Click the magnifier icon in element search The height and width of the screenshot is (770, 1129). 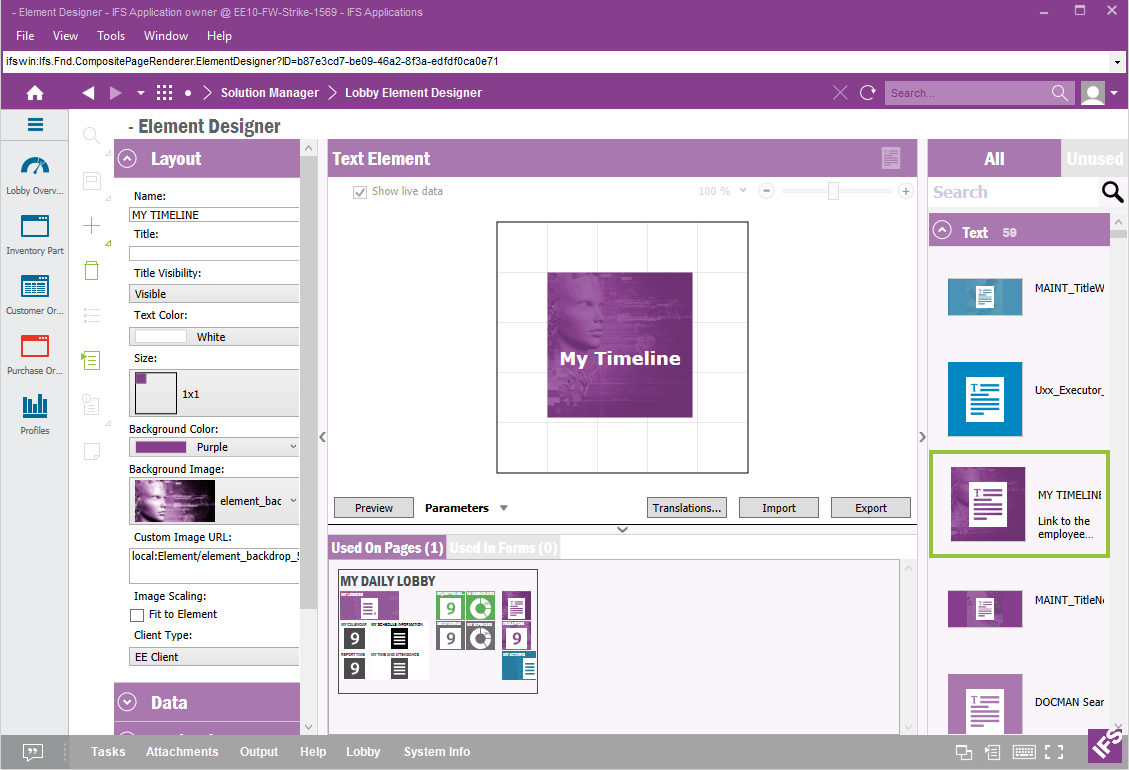pos(1112,192)
